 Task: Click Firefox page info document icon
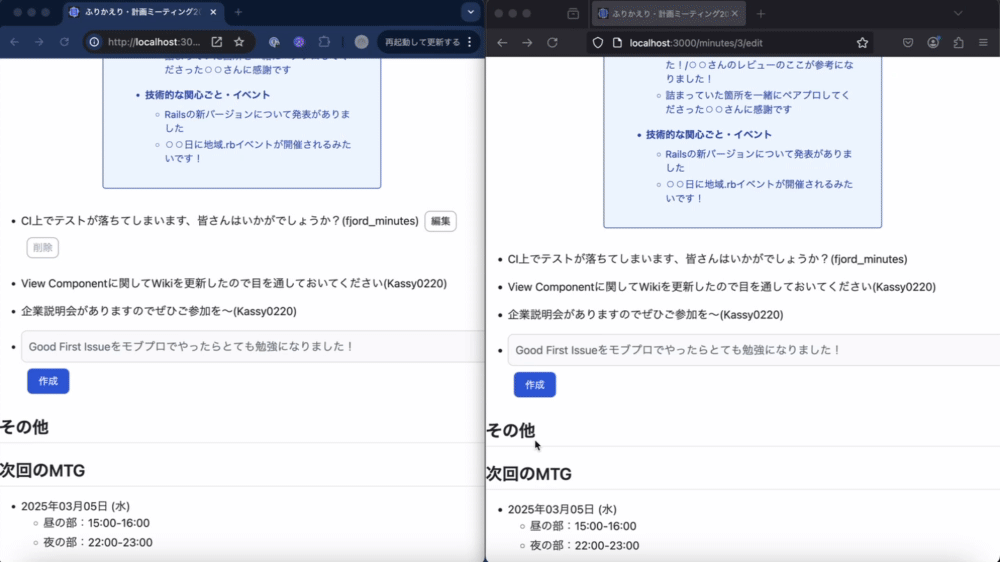[x=617, y=43]
